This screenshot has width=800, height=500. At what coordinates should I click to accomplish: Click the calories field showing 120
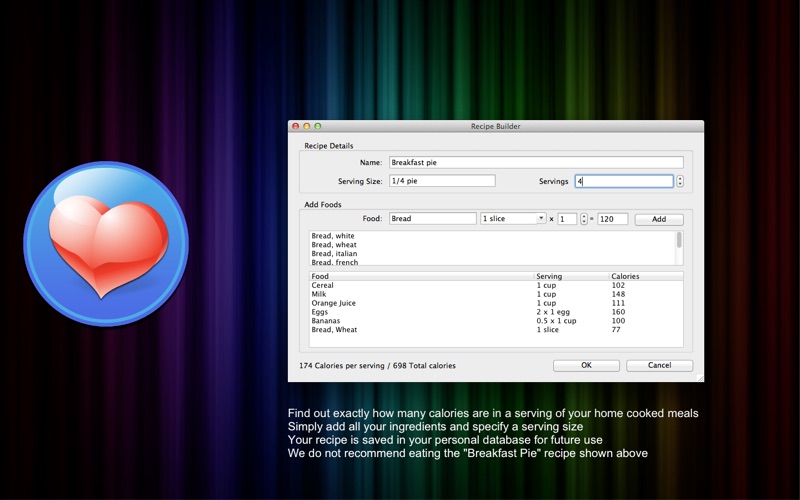(x=612, y=219)
